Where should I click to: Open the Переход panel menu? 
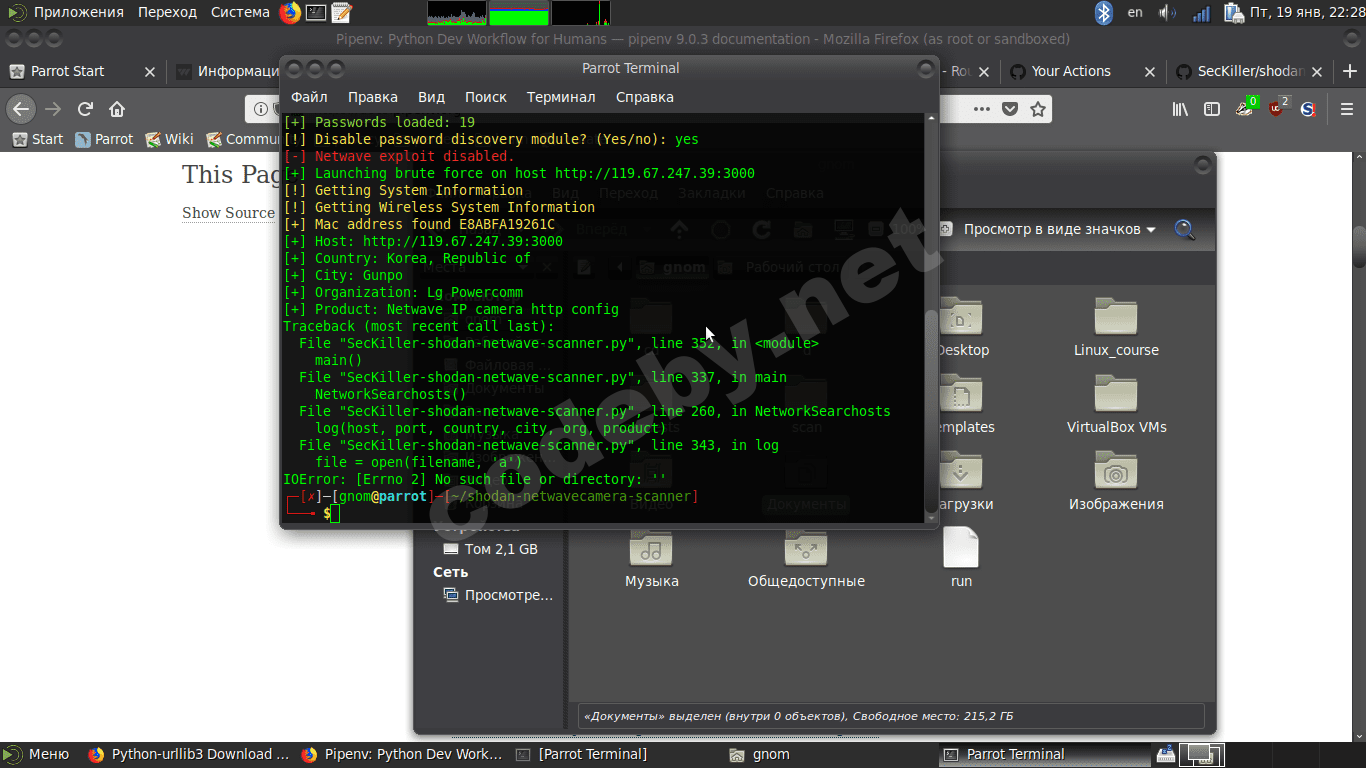tap(168, 12)
